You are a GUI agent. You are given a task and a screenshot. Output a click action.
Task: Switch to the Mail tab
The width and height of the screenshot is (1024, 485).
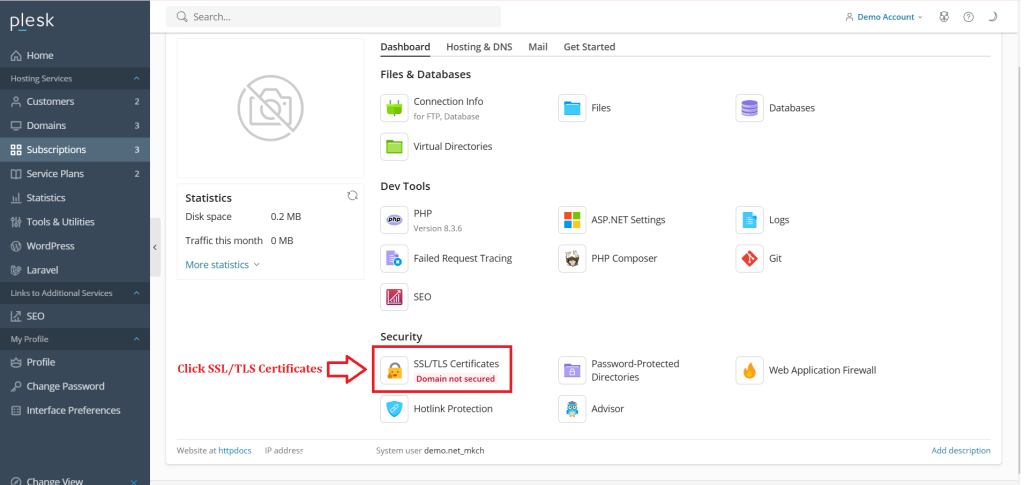tap(538, 47)
